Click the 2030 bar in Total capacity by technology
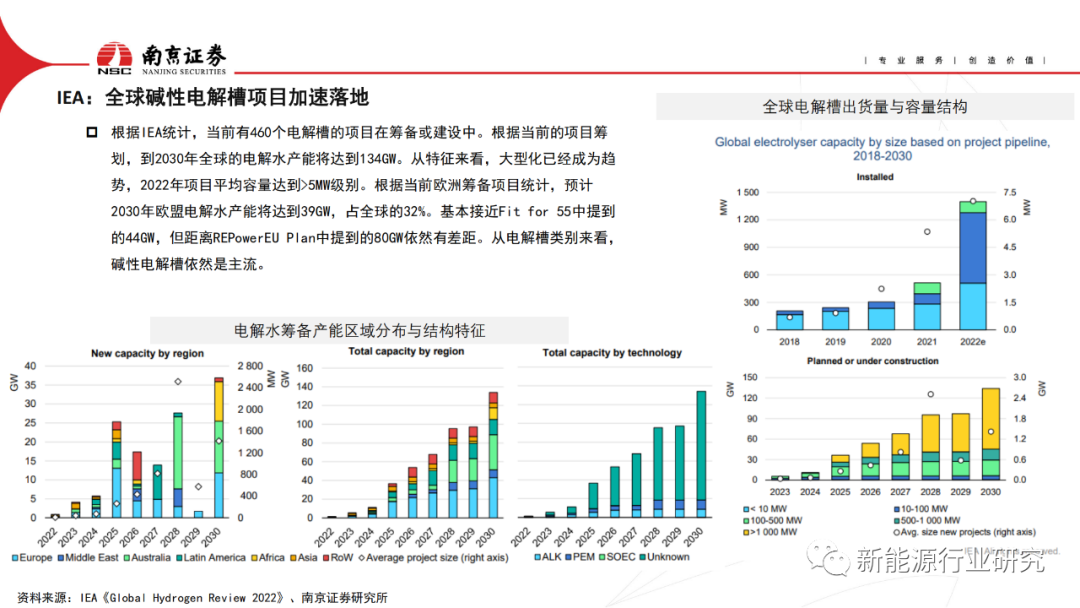1080x608 pixels. 701,454
